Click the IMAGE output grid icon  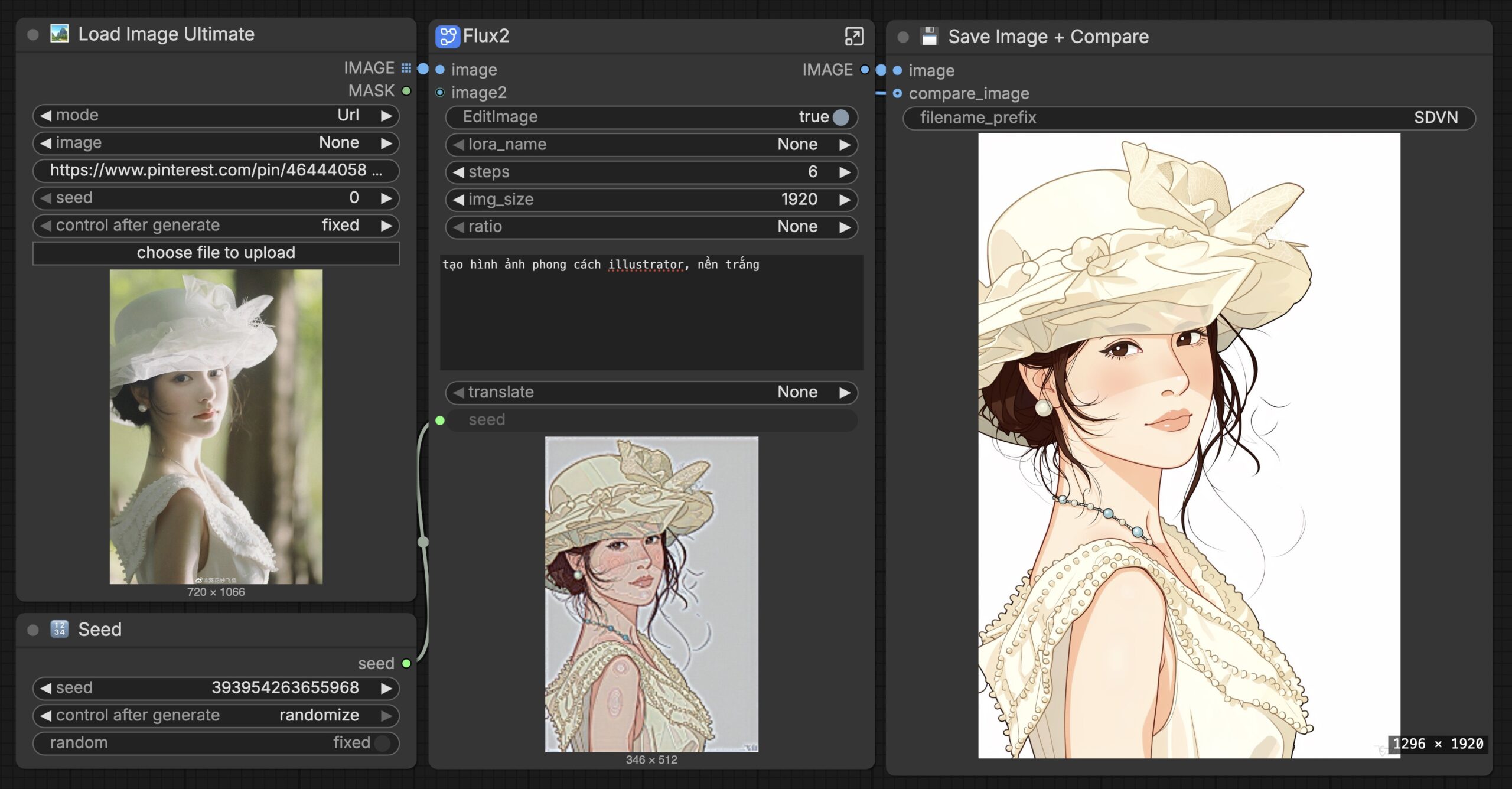point(406,69)
